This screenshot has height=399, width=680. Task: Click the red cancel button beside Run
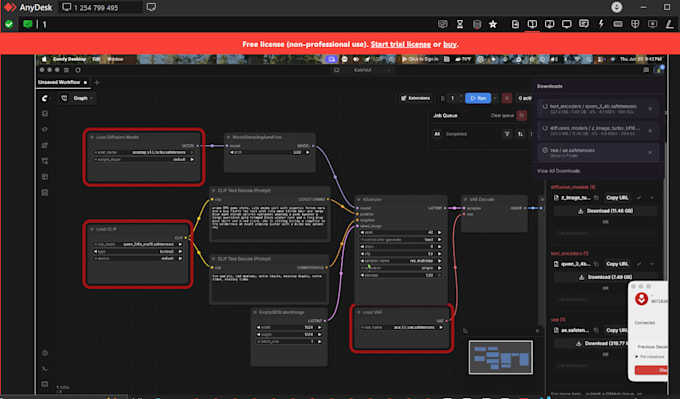click(x=507, y=98)
